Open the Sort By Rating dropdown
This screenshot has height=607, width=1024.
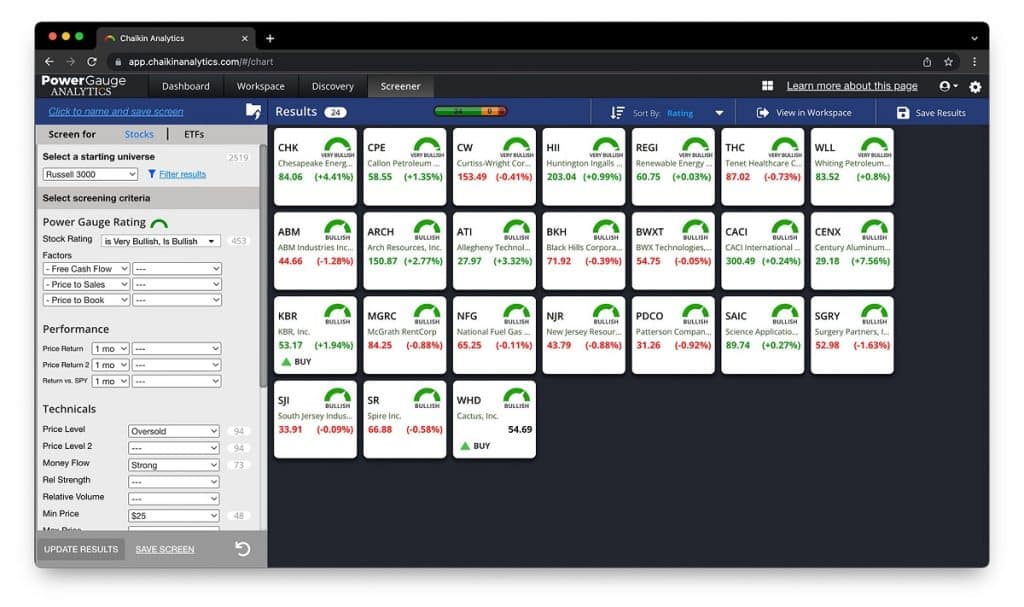(718, 113)
